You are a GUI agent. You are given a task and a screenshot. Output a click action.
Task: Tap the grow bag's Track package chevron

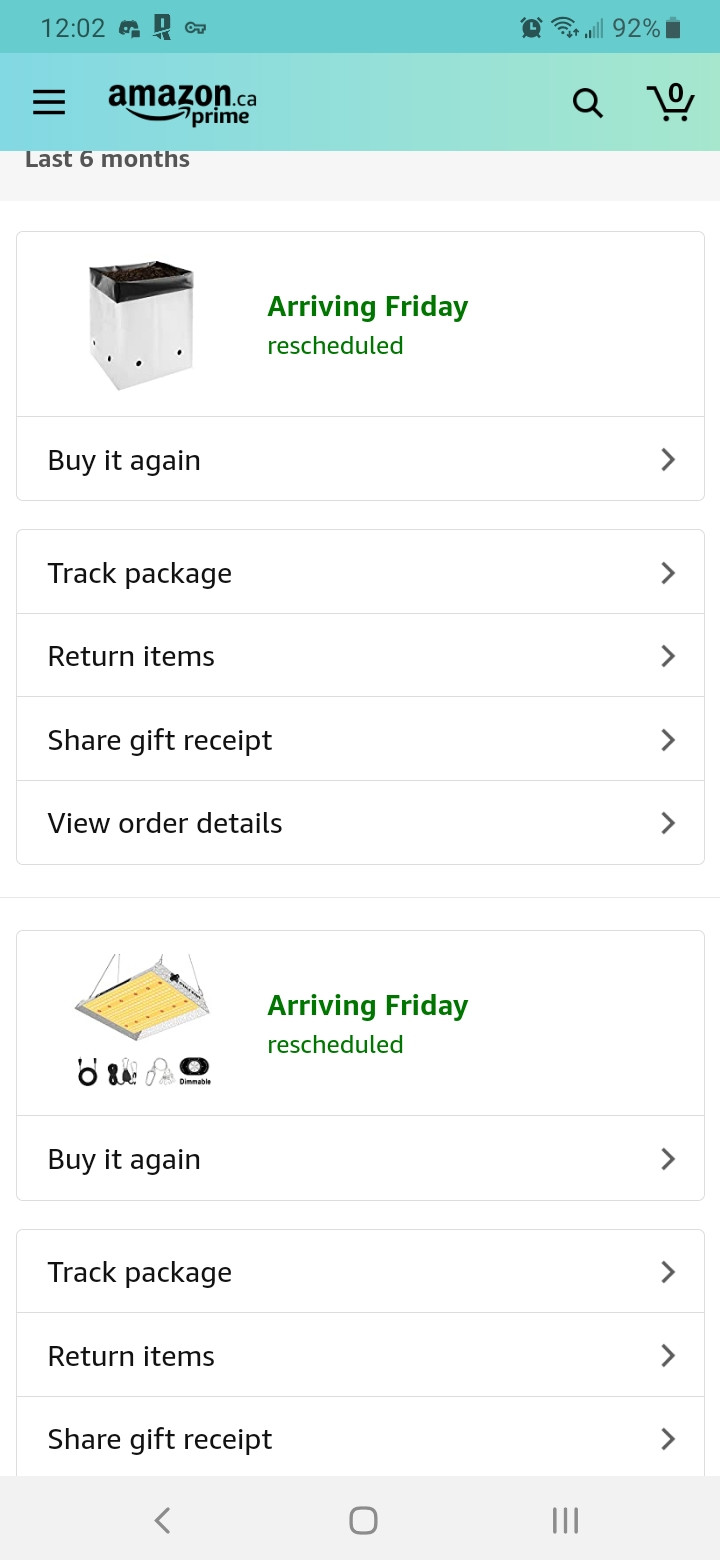668,573
